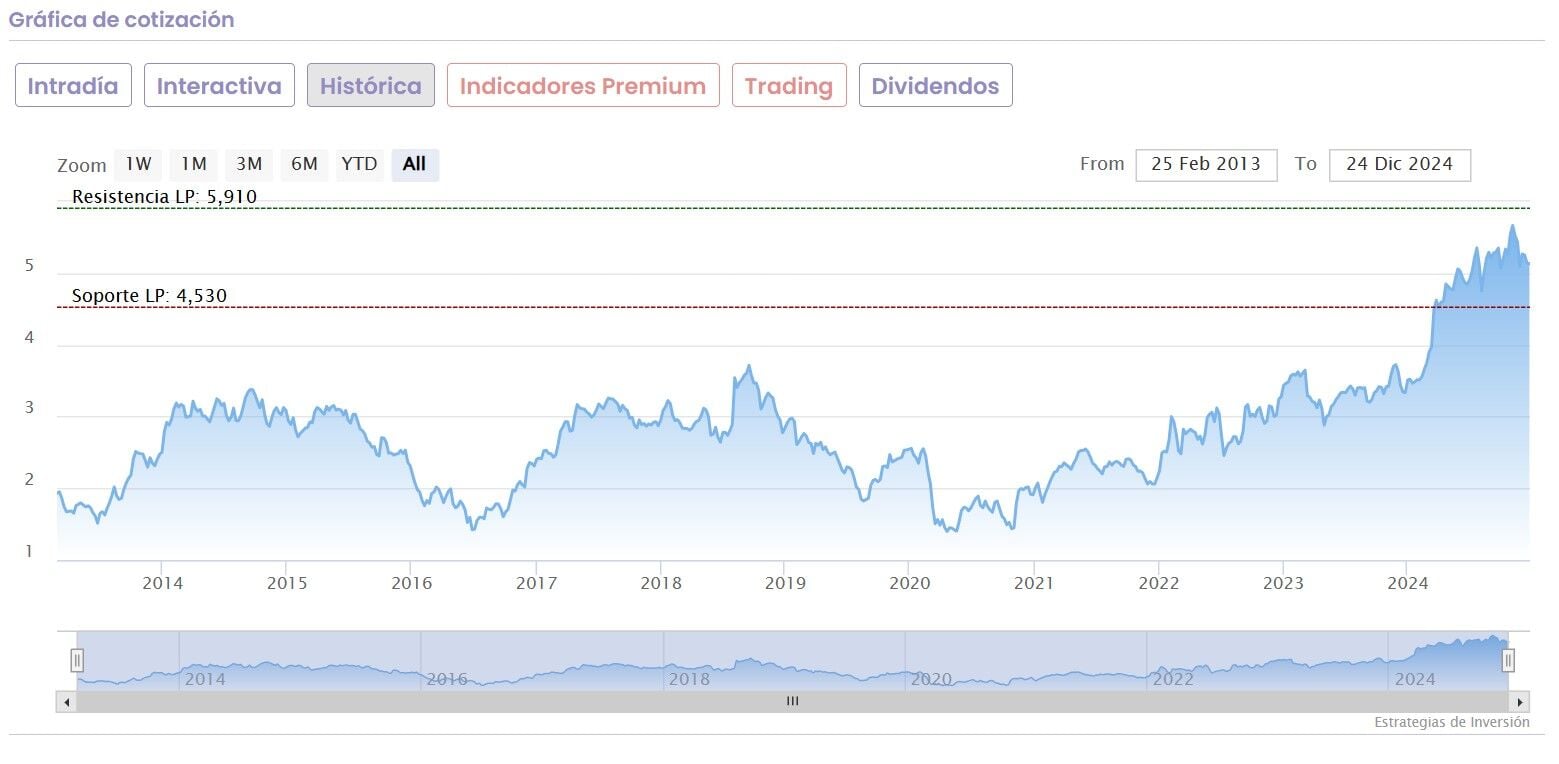Image resolution: width=1559 pixels, height=764 pixels.
Task: Choose the 3M zoom option
Action: [x=249, y=164]
